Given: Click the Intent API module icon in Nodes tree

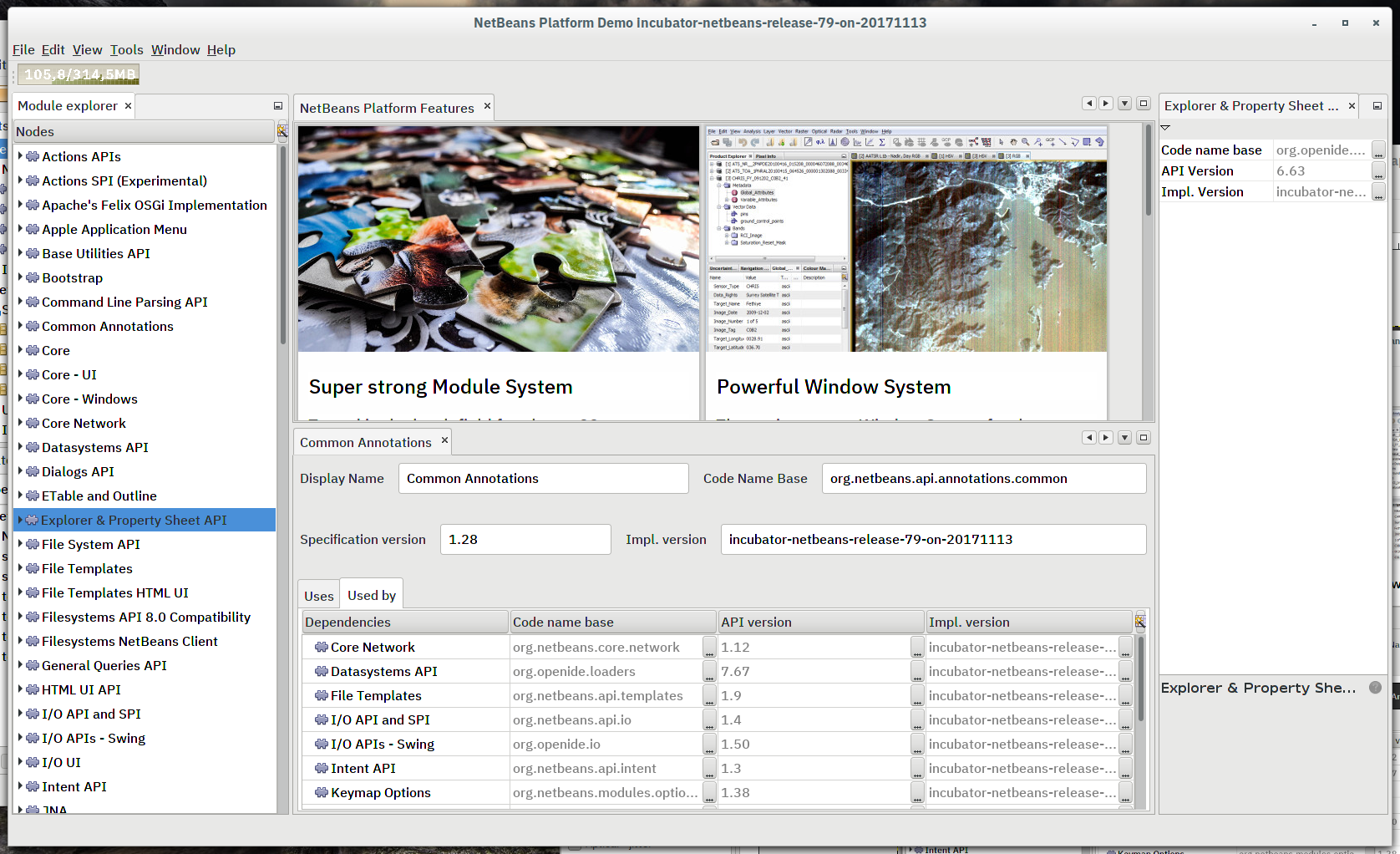Looking at the screenshot, I should click(33, 786).
